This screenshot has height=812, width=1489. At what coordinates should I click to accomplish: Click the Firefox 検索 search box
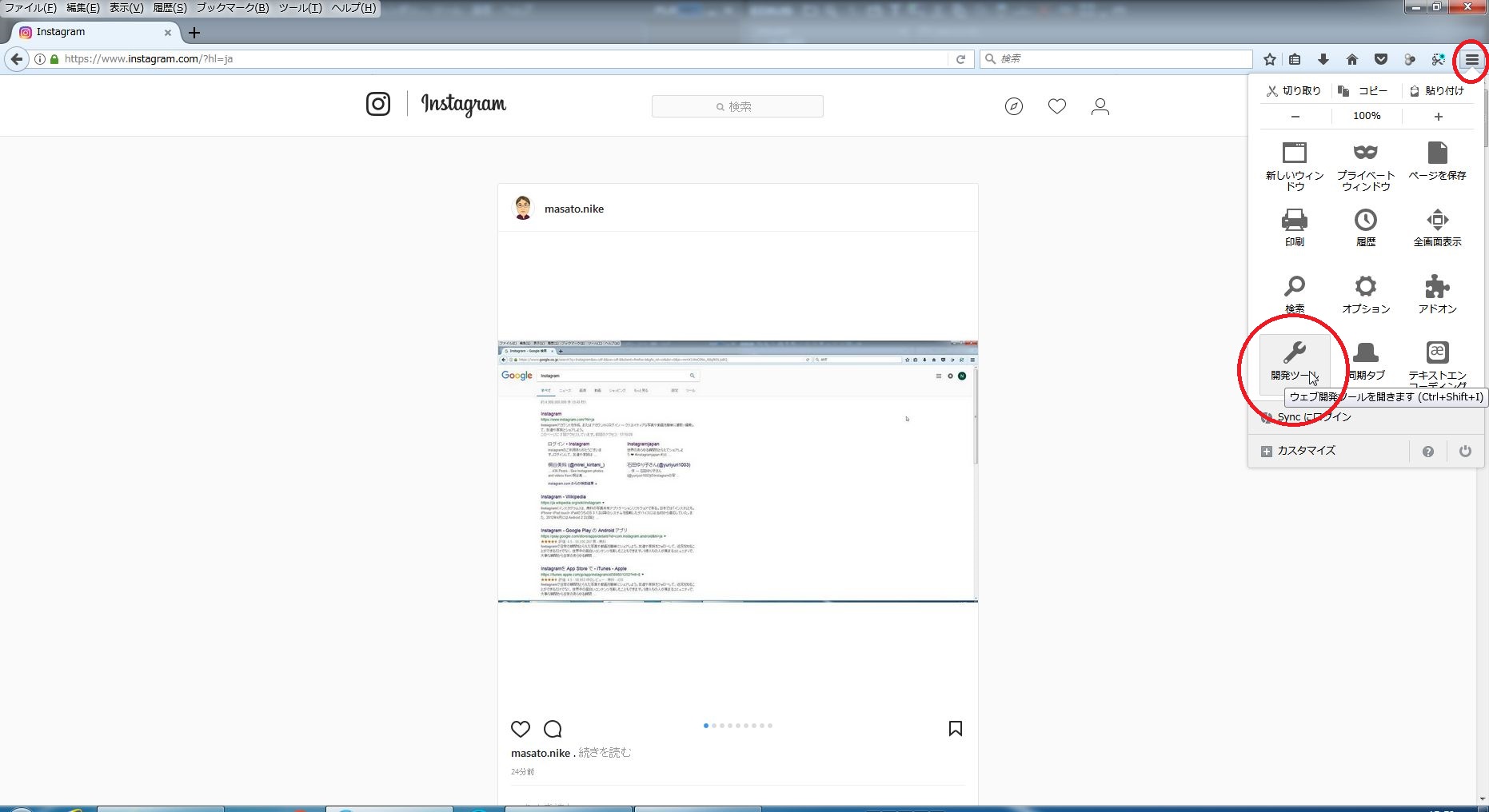1116,59
